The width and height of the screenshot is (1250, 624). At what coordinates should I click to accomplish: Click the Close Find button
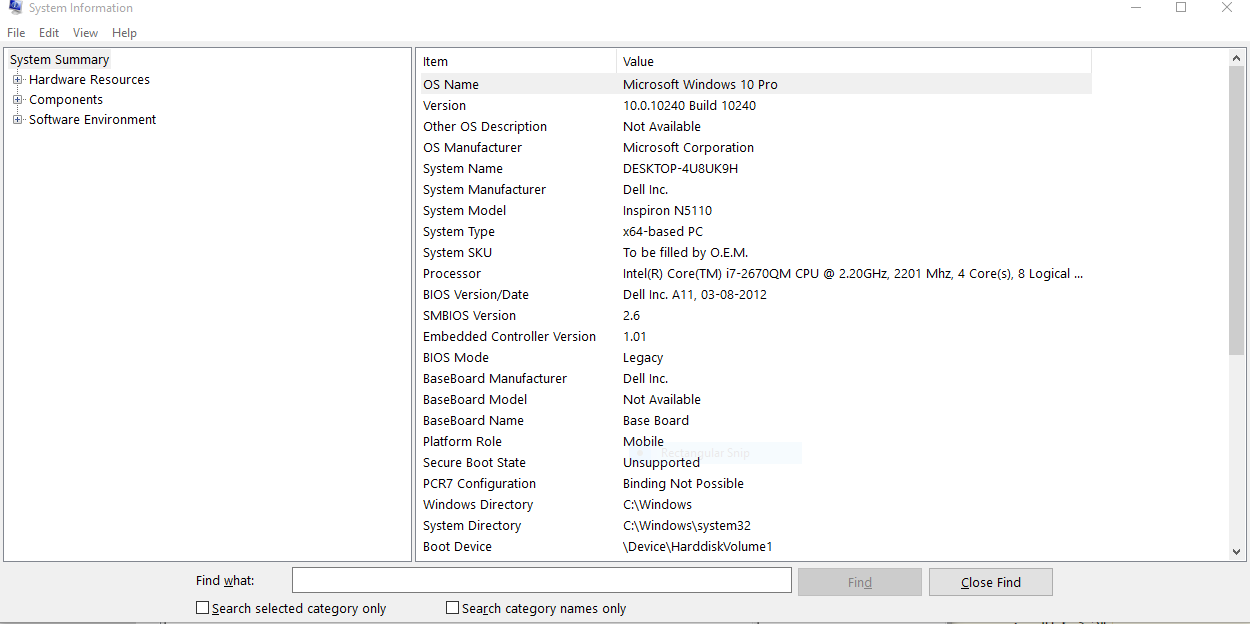pyautogui.click(x=991, y=582)
